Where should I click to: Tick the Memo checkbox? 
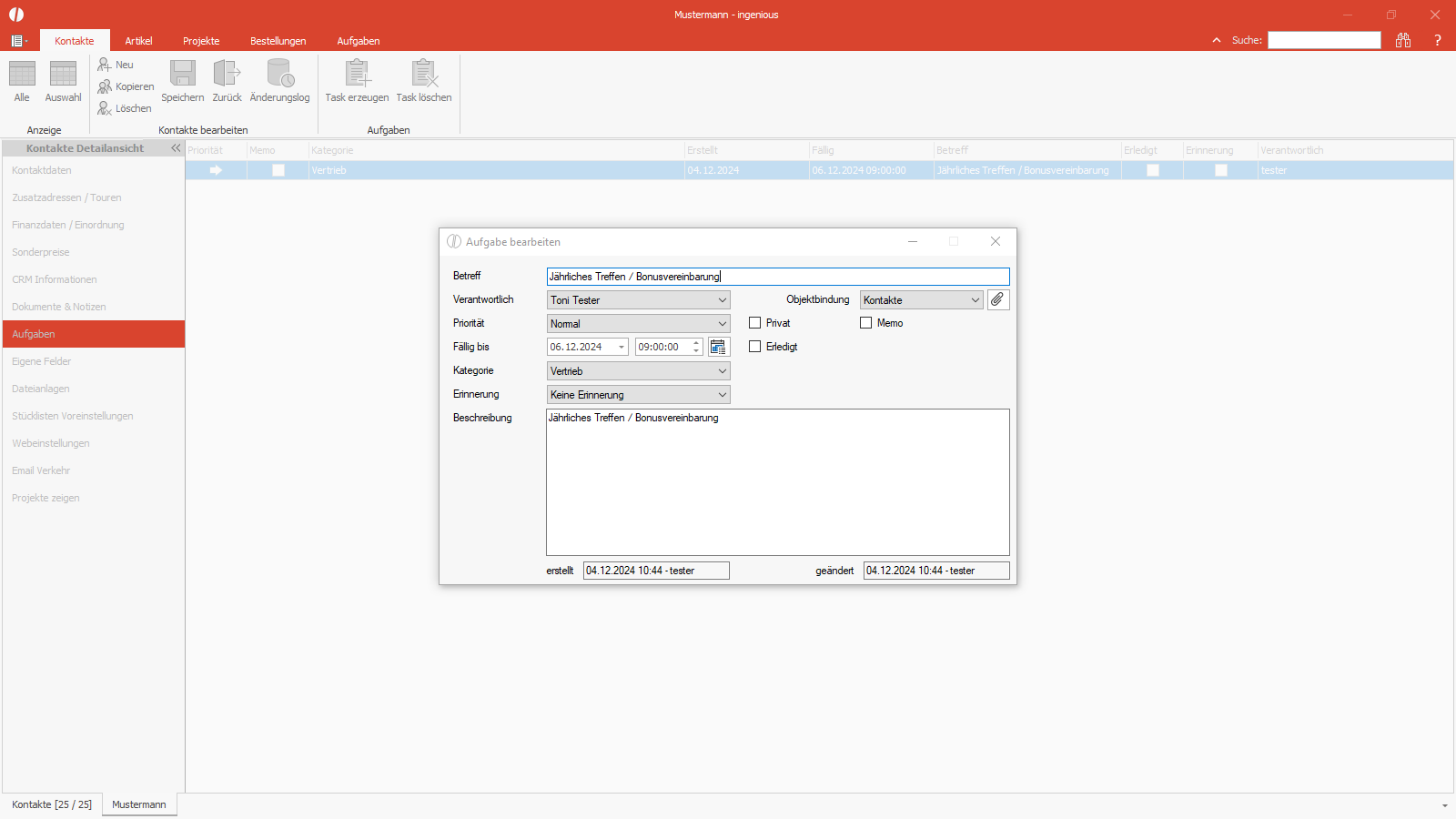coord(865,323)
